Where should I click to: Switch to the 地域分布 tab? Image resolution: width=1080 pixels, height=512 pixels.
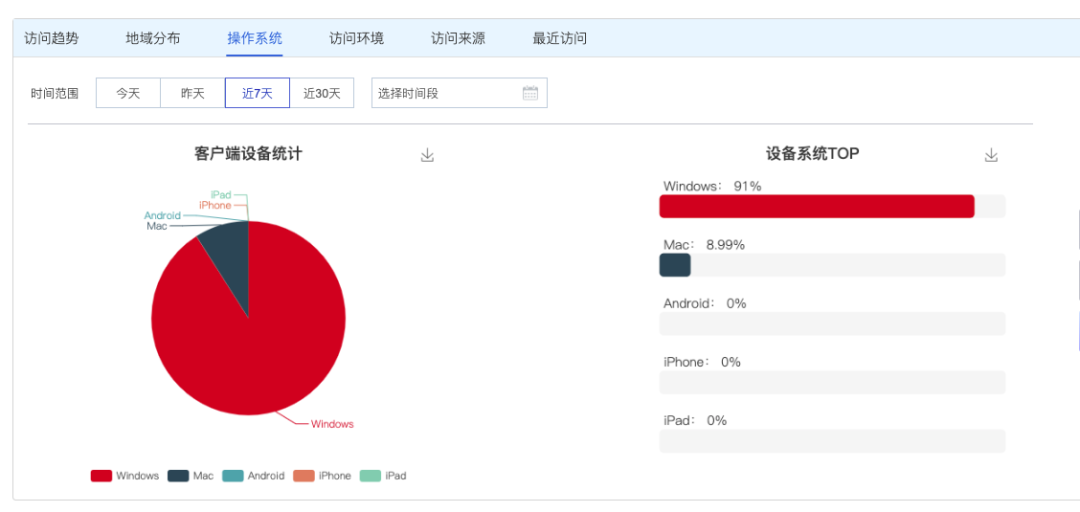click(153, 38)
